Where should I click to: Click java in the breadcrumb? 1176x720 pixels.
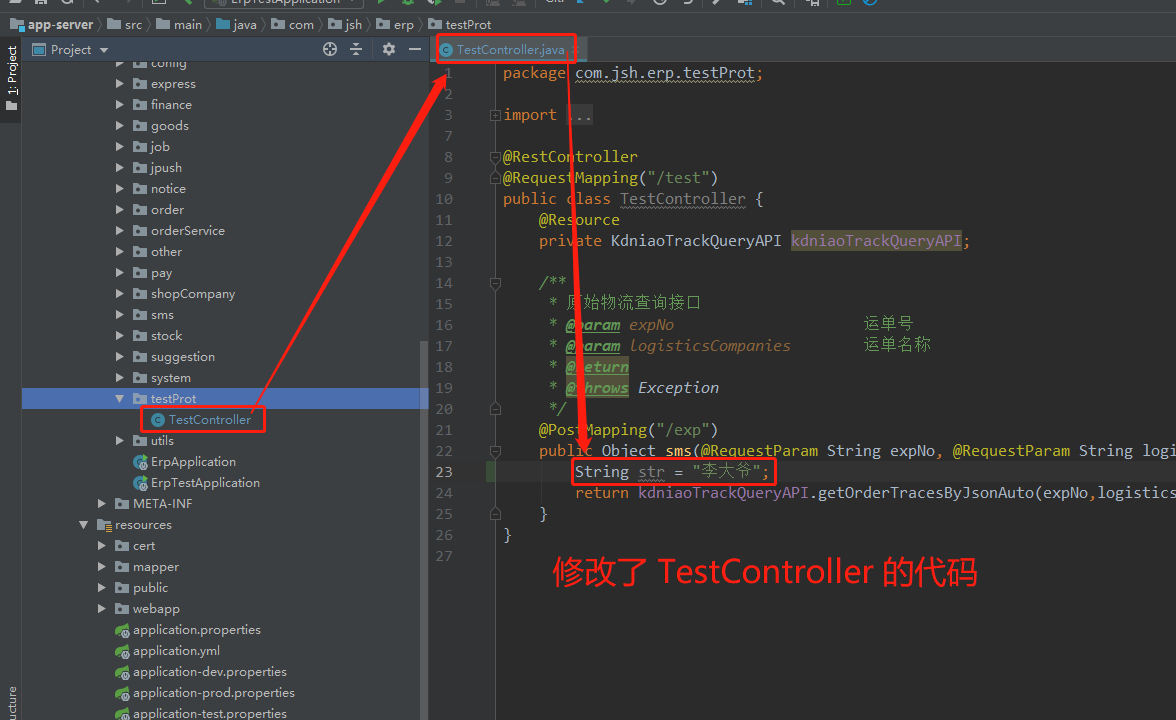click(244, 25)
